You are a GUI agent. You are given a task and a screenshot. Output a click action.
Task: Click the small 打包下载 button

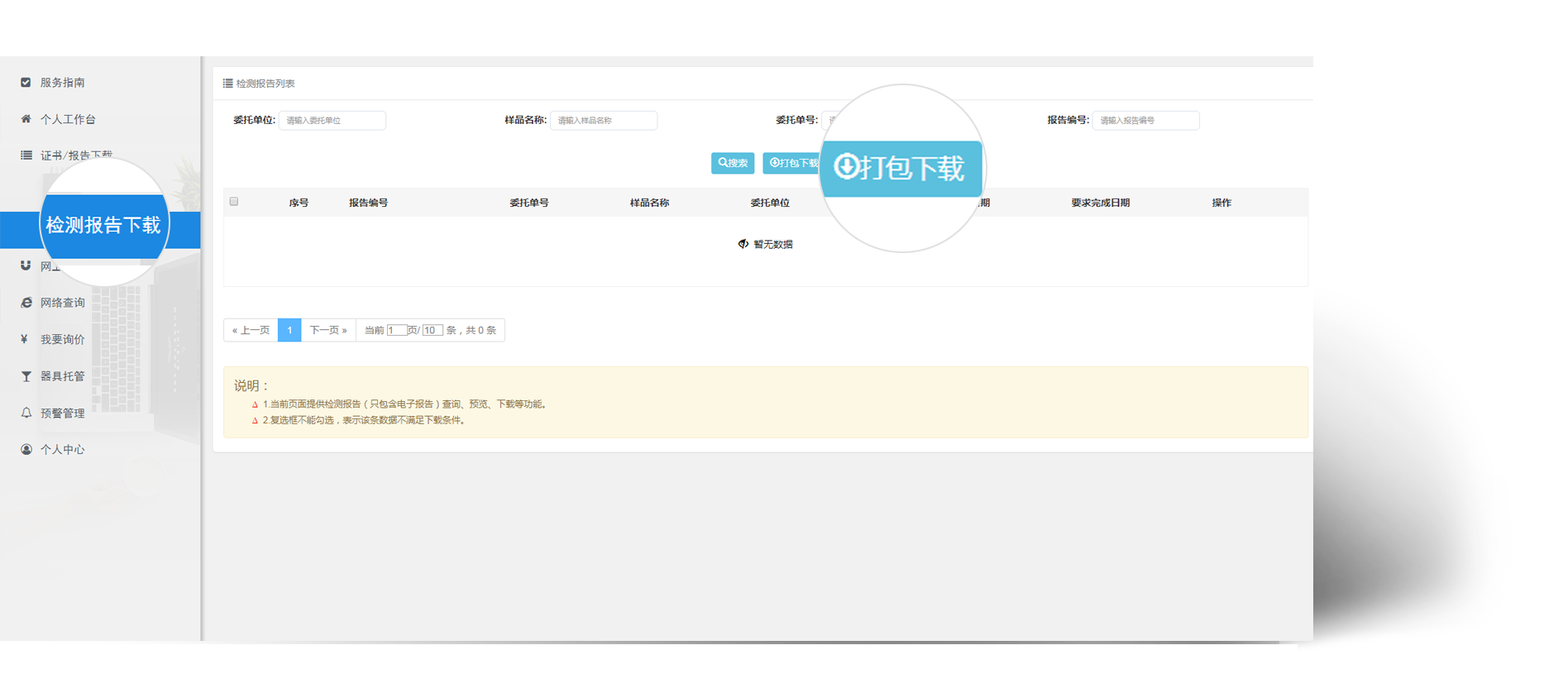click(791, 163)
